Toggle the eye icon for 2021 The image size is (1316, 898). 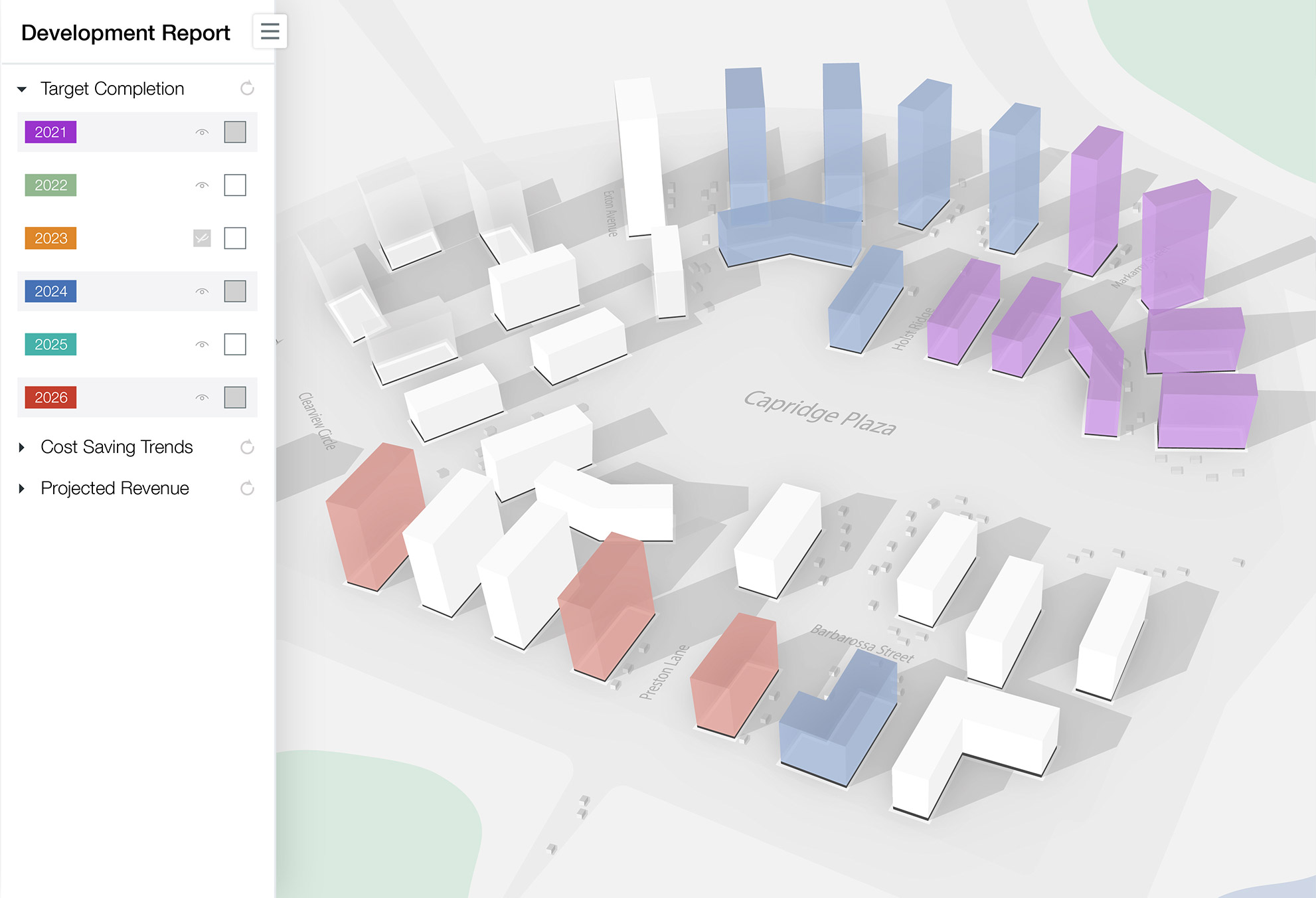pyautogui.click(x=202, y=132)
